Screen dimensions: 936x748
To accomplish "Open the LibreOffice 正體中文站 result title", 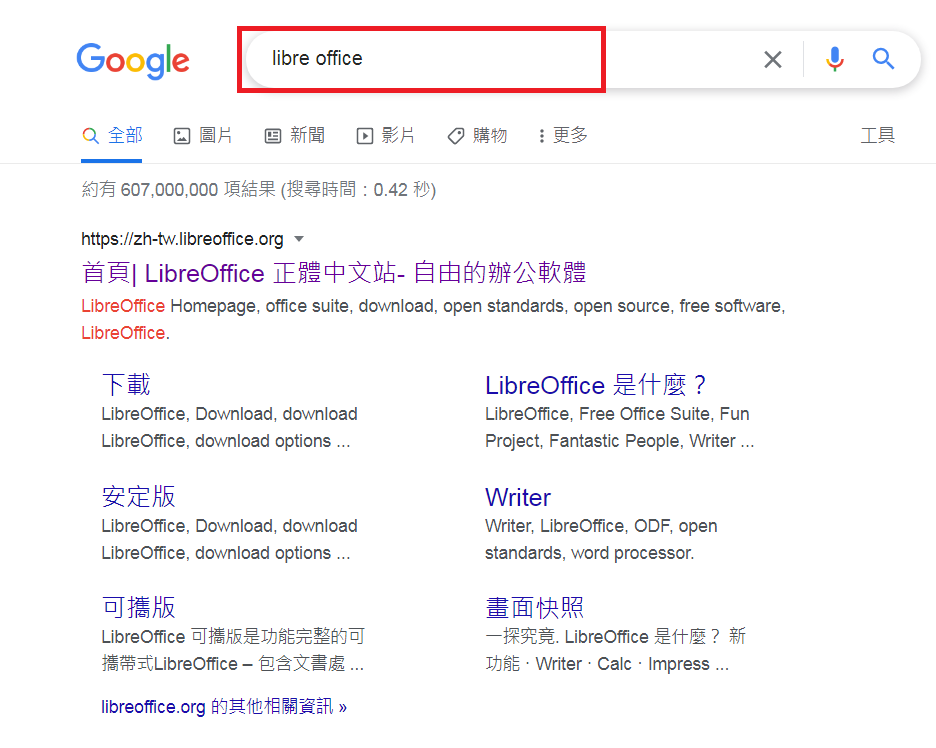I will click(x=334, y=273).
